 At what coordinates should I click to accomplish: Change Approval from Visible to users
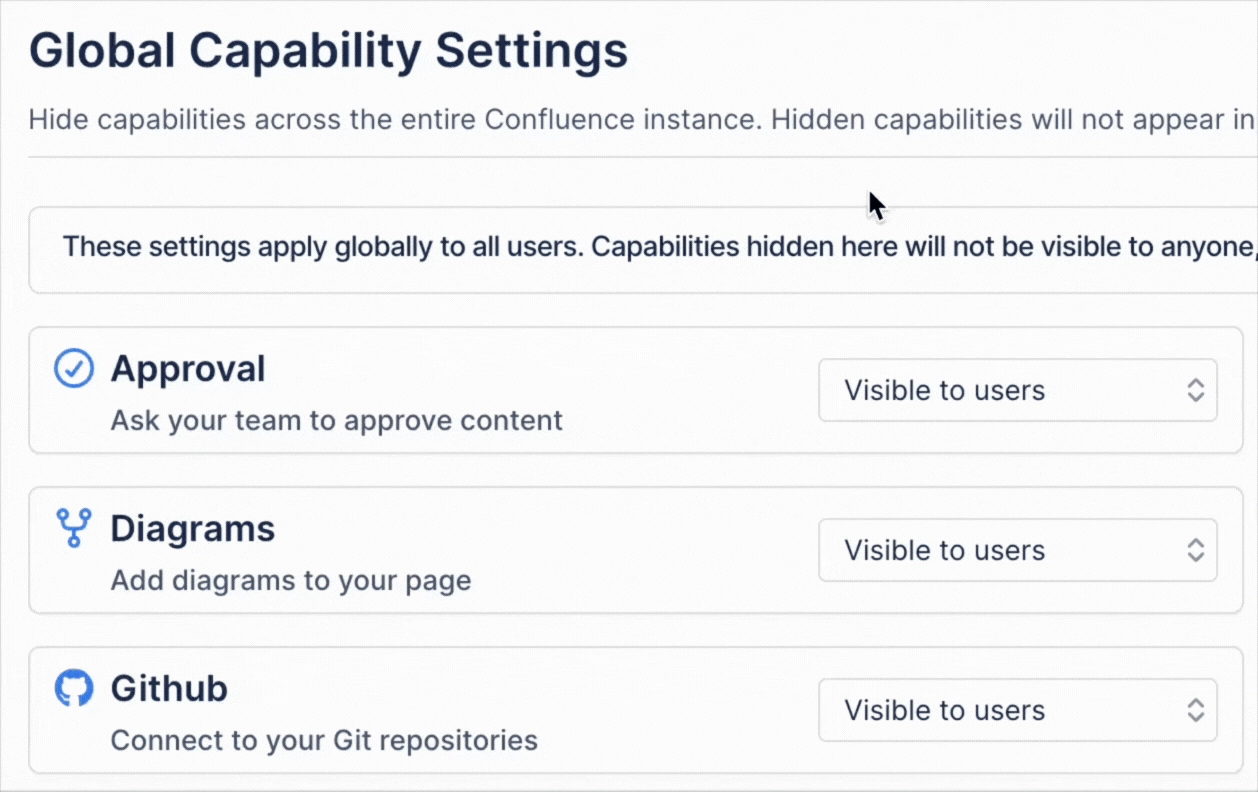pos(1017,390)
